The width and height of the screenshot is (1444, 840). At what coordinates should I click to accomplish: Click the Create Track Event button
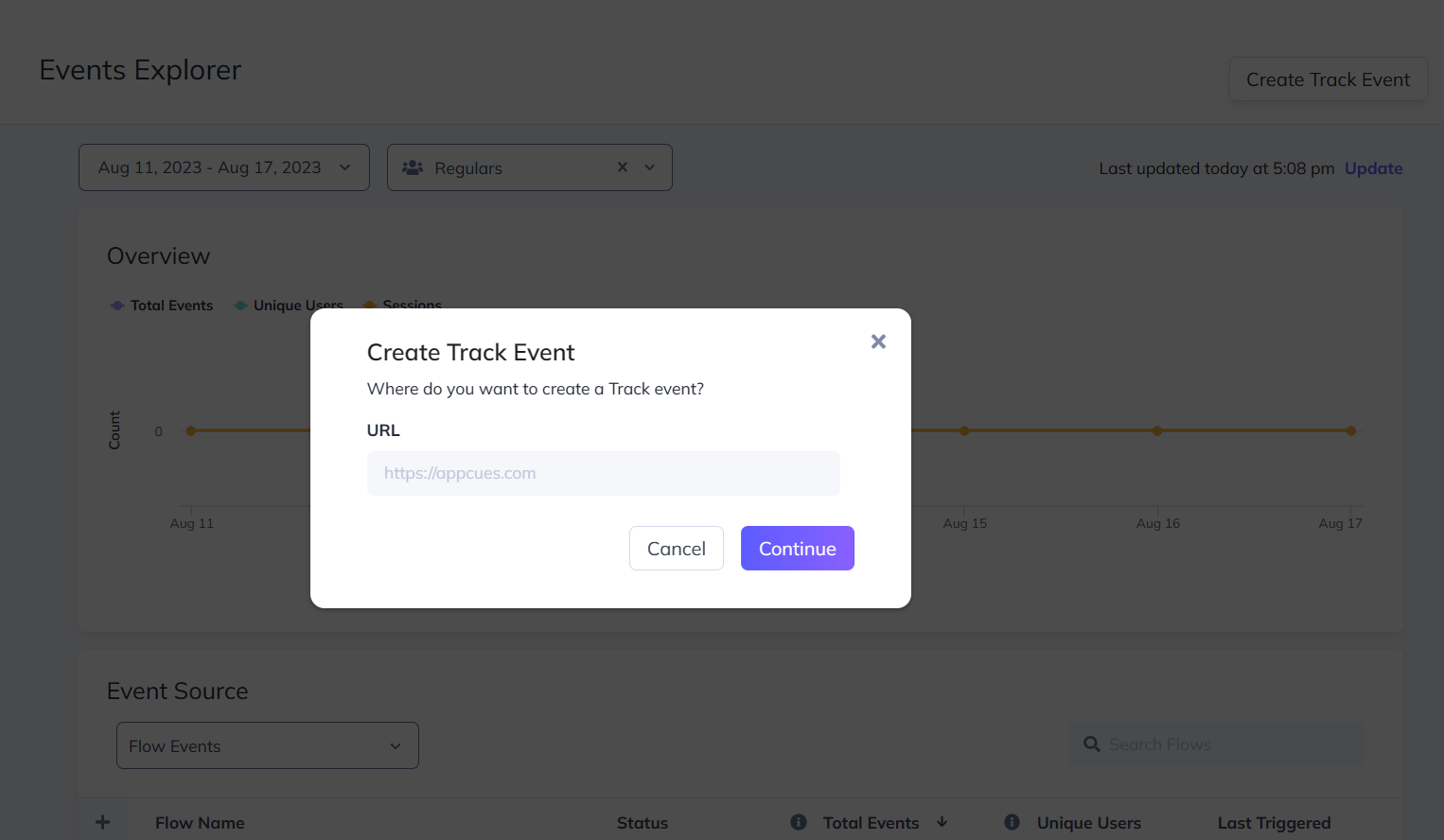1328,79
